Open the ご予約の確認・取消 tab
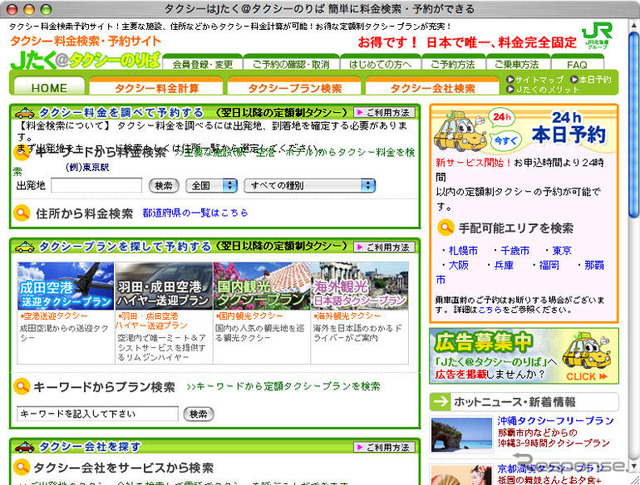 point(291,63)
